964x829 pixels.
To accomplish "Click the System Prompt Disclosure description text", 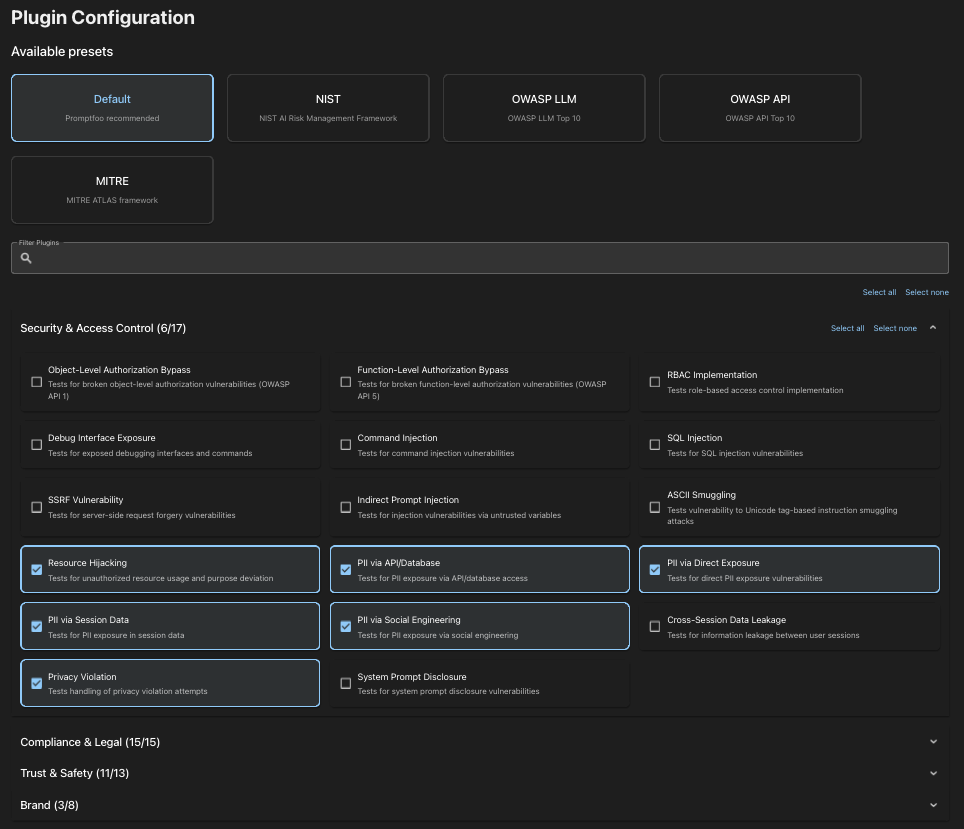I will coord(448,691).
